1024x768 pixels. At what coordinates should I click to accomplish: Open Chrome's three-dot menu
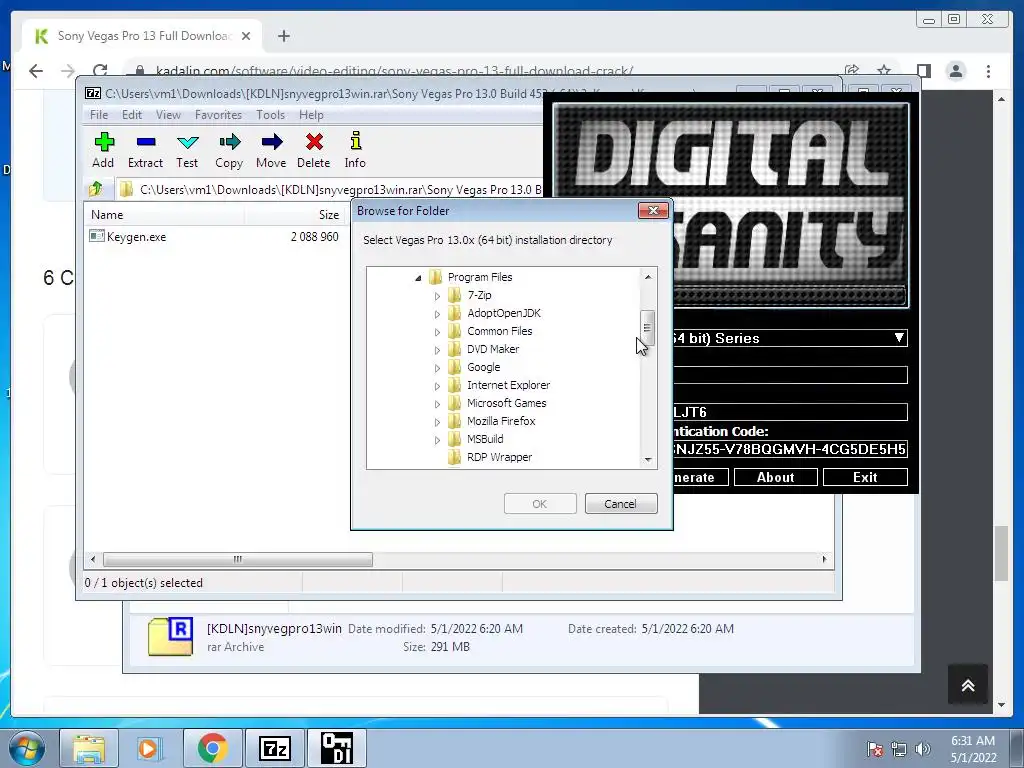[988, 71]
